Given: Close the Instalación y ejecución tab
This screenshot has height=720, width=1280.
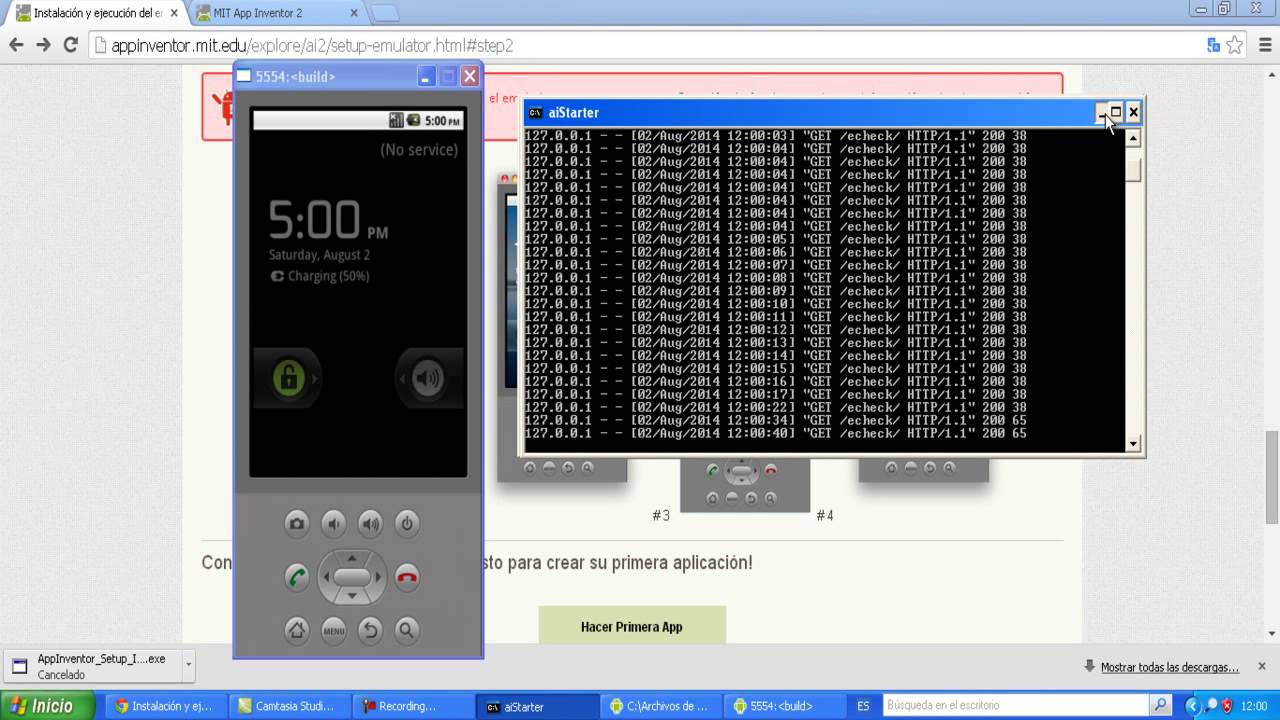Looking at the screenshot, I should coord(173,13).
